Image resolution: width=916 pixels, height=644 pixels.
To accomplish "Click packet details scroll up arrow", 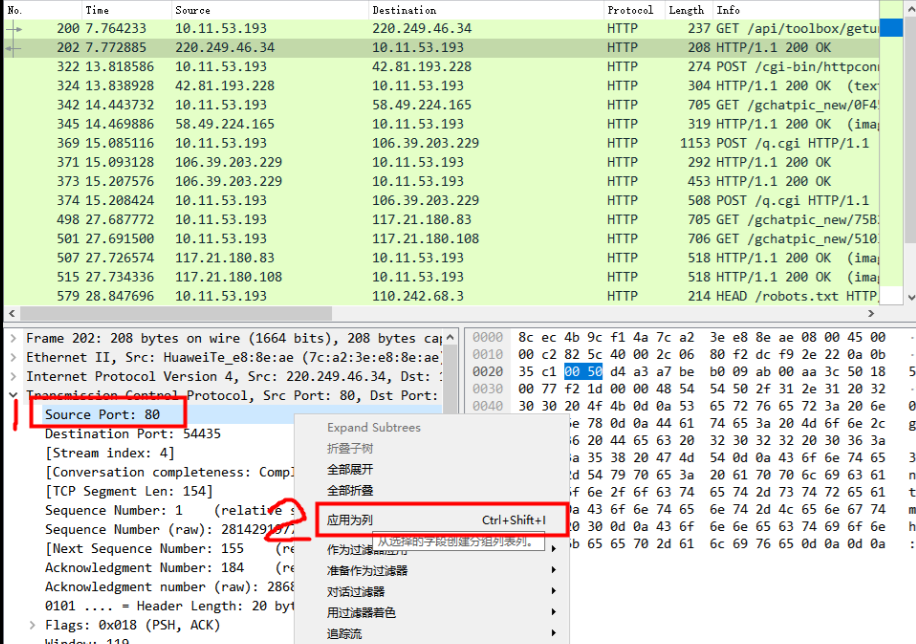I will pyautogui.click(x=450, y=337).
